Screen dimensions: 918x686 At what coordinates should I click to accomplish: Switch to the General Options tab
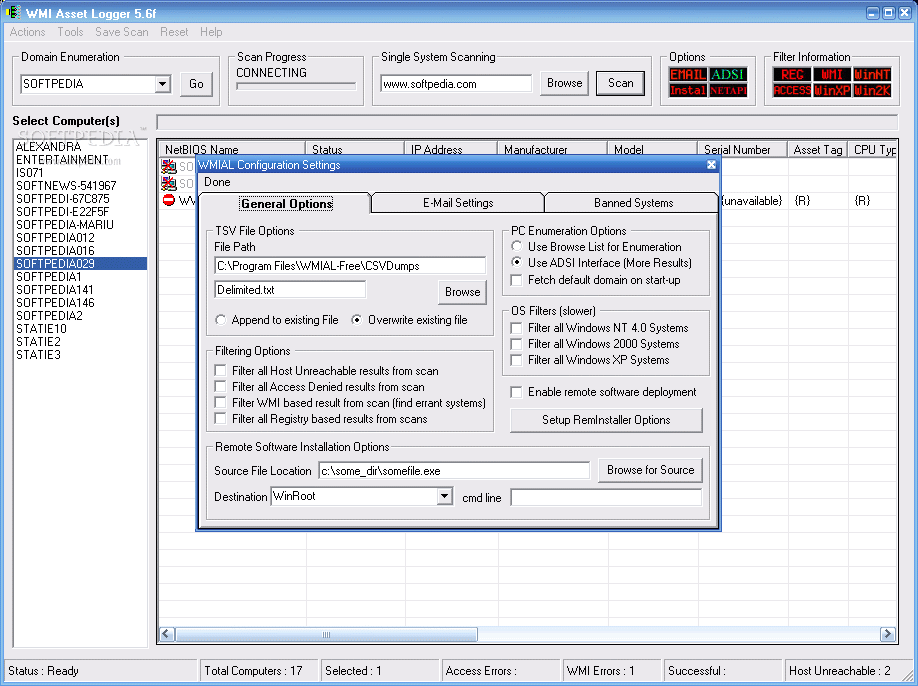(286, 203)
